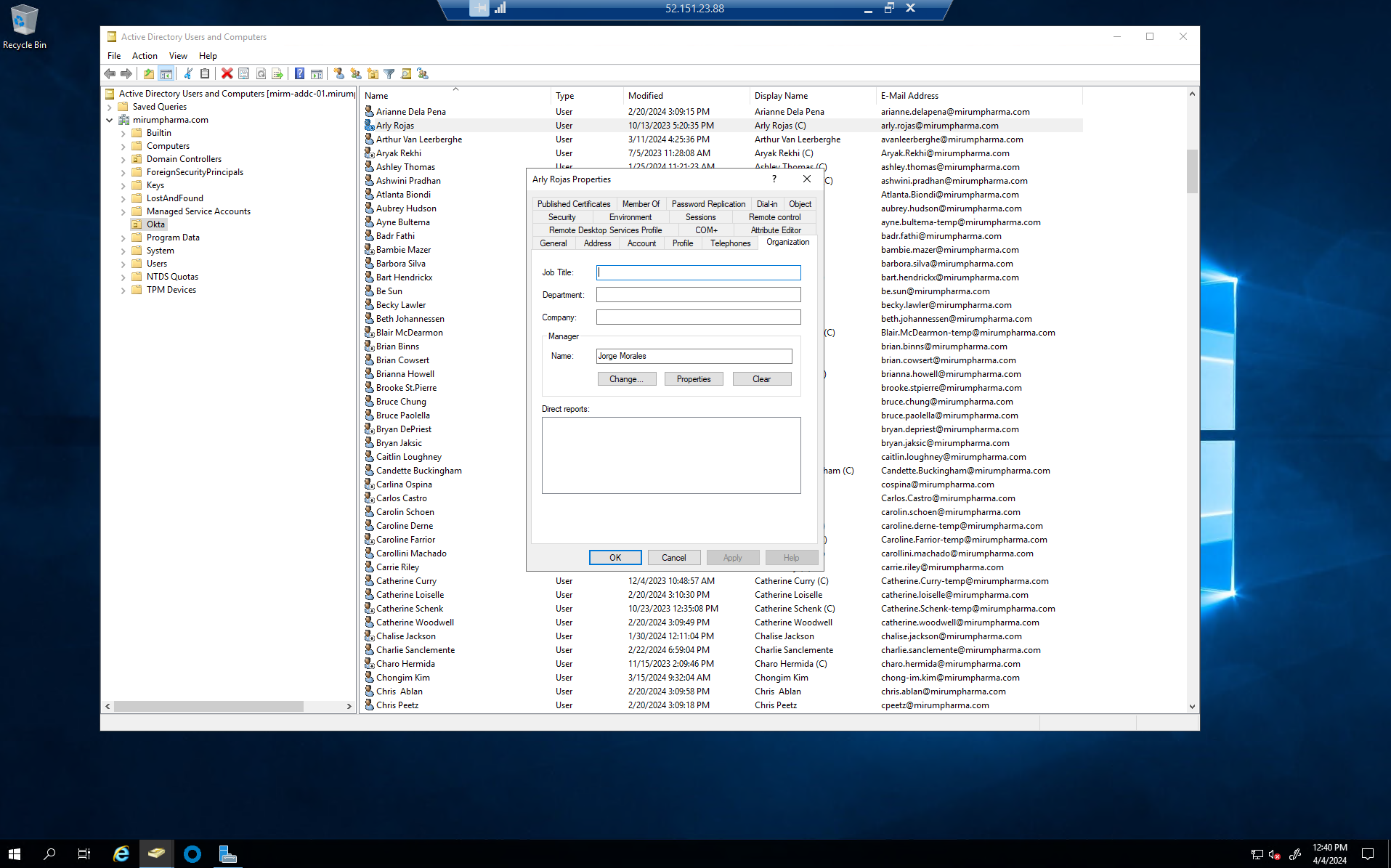The width and height of the screenshot is (1391, 868).
Task: Click the Find objects magnifier icon
Action: pyautogui.click(x=406, y=73)
